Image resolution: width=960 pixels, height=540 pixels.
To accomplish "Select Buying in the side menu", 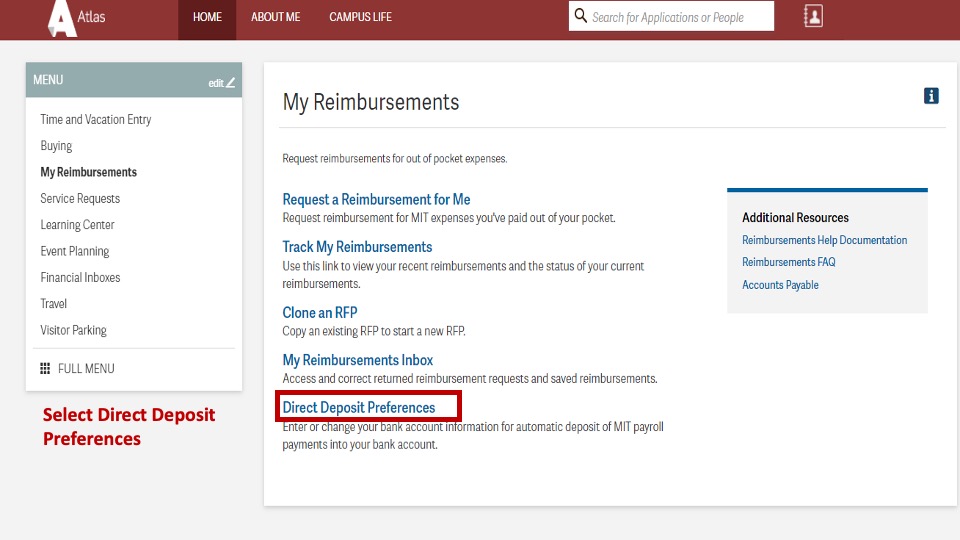I will coord(56,146).
